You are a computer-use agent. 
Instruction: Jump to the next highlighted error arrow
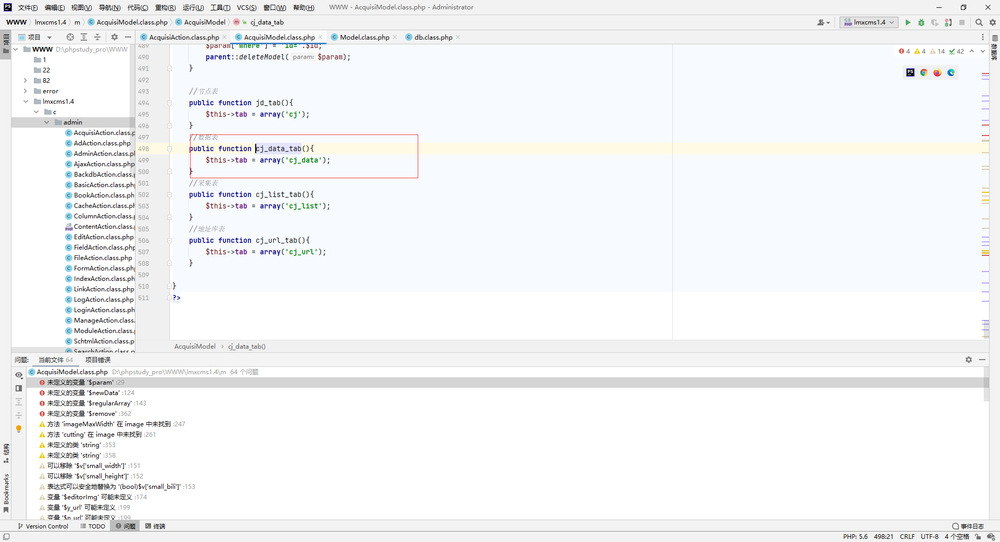point(983,51)
